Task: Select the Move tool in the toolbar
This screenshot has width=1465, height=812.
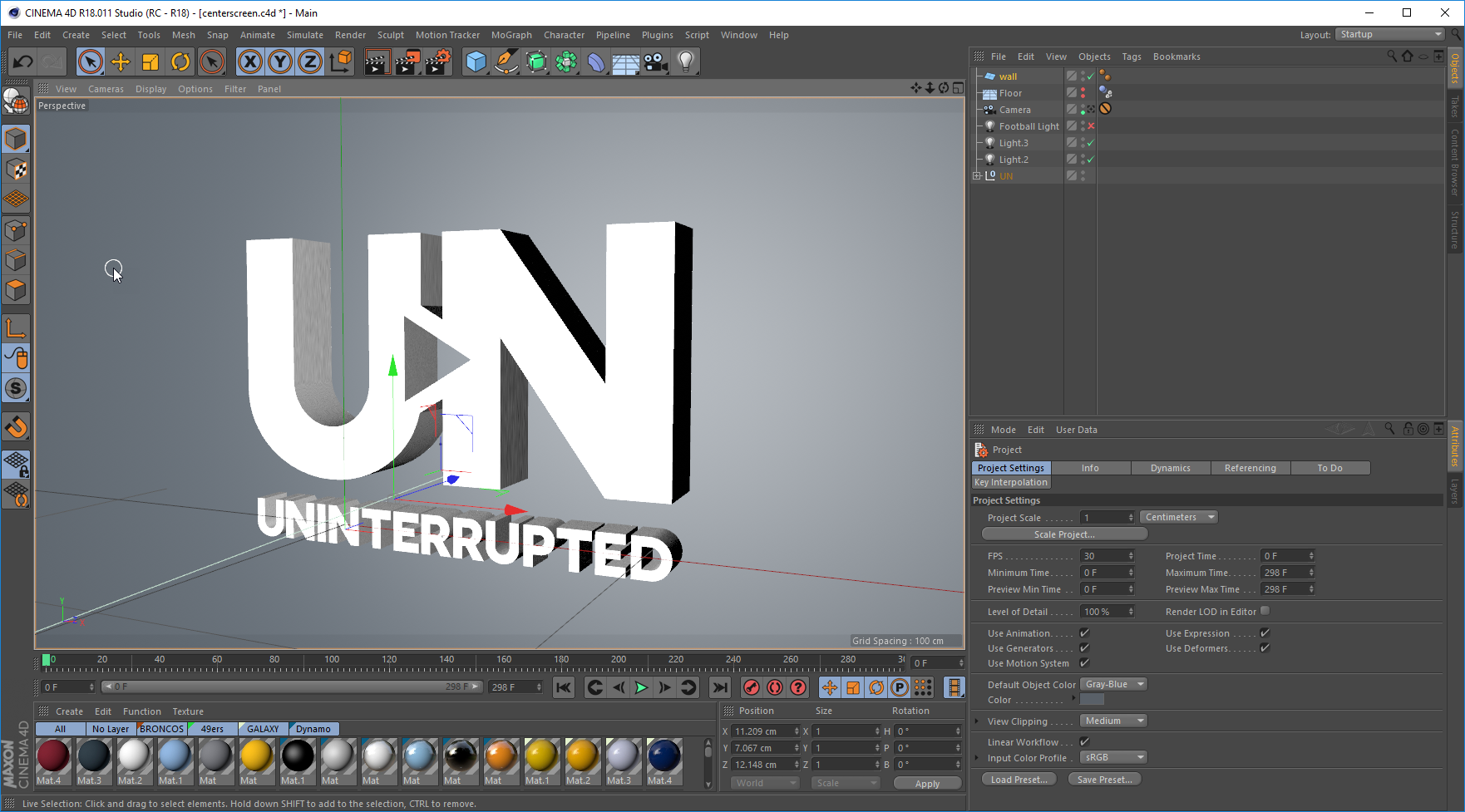Action: (x=120, y=62)
